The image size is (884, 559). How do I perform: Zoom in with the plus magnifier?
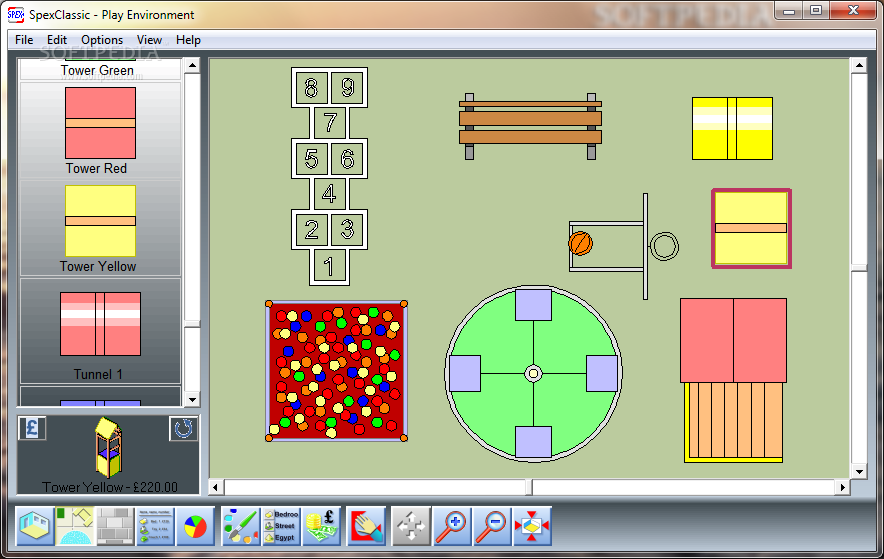[x=452, y=526]
